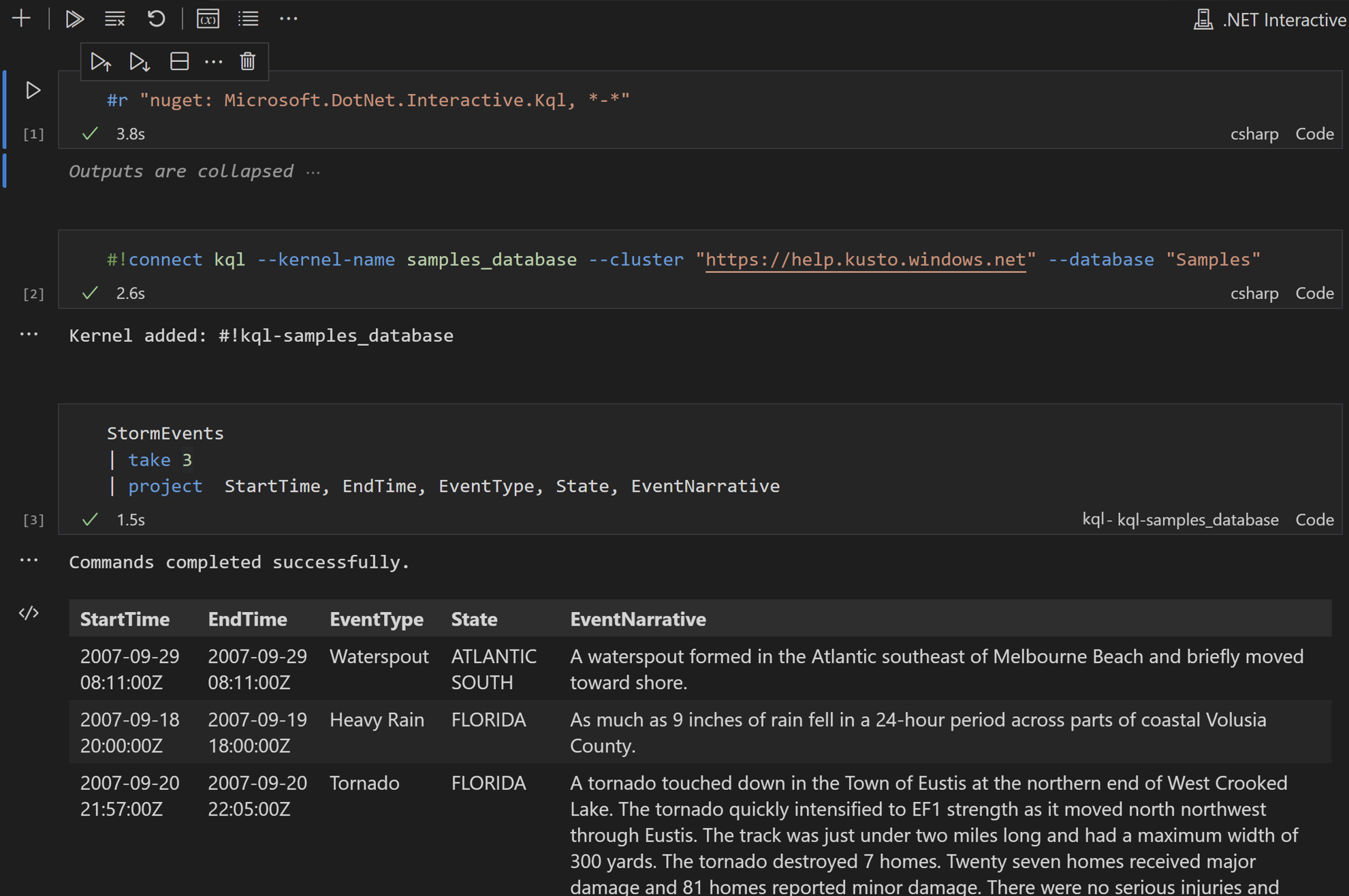Delete the nuget cell
Viewport: 1349px width, 896px height.
[x=247, y=62]
